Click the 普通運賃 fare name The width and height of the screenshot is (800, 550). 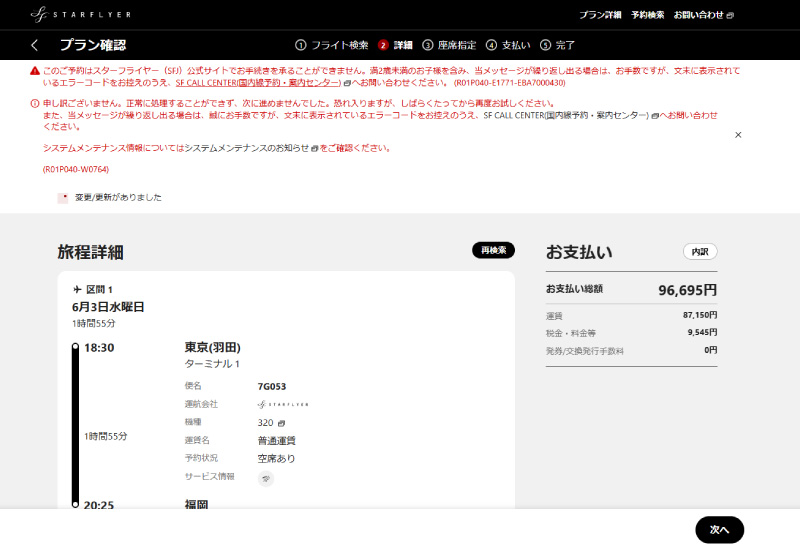tap(277, 441)
